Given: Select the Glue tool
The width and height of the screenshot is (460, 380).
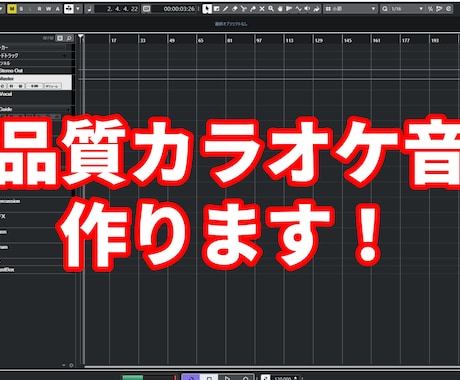Looking at the screenshot, I should pyautogui.click(x=253, y=9).
